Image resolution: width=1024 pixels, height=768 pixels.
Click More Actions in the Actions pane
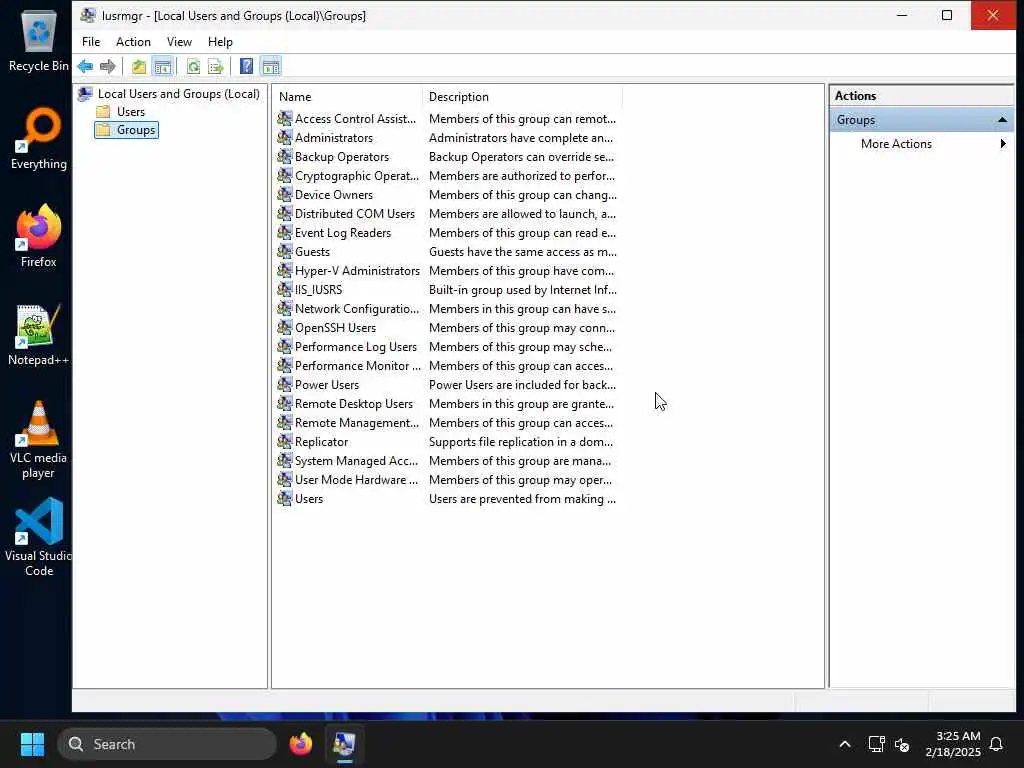pos(896,144)
